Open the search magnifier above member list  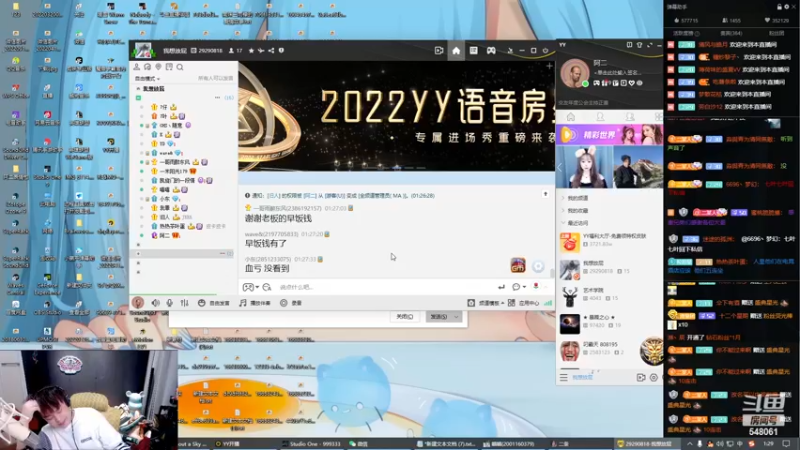(x=180, y=67)
